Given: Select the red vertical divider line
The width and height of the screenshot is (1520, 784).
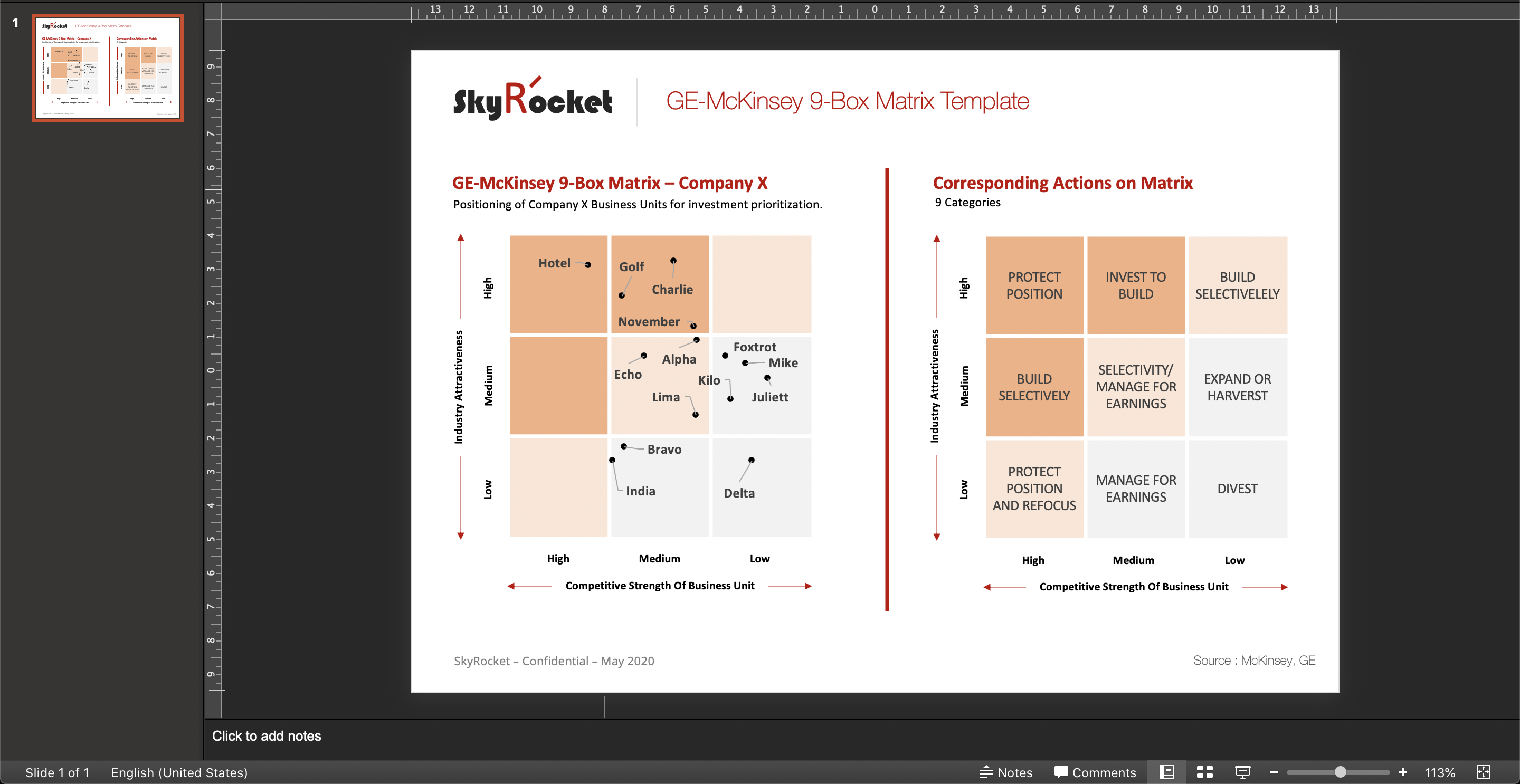Looking at the screenshot, I should click(x=886, y=389).
